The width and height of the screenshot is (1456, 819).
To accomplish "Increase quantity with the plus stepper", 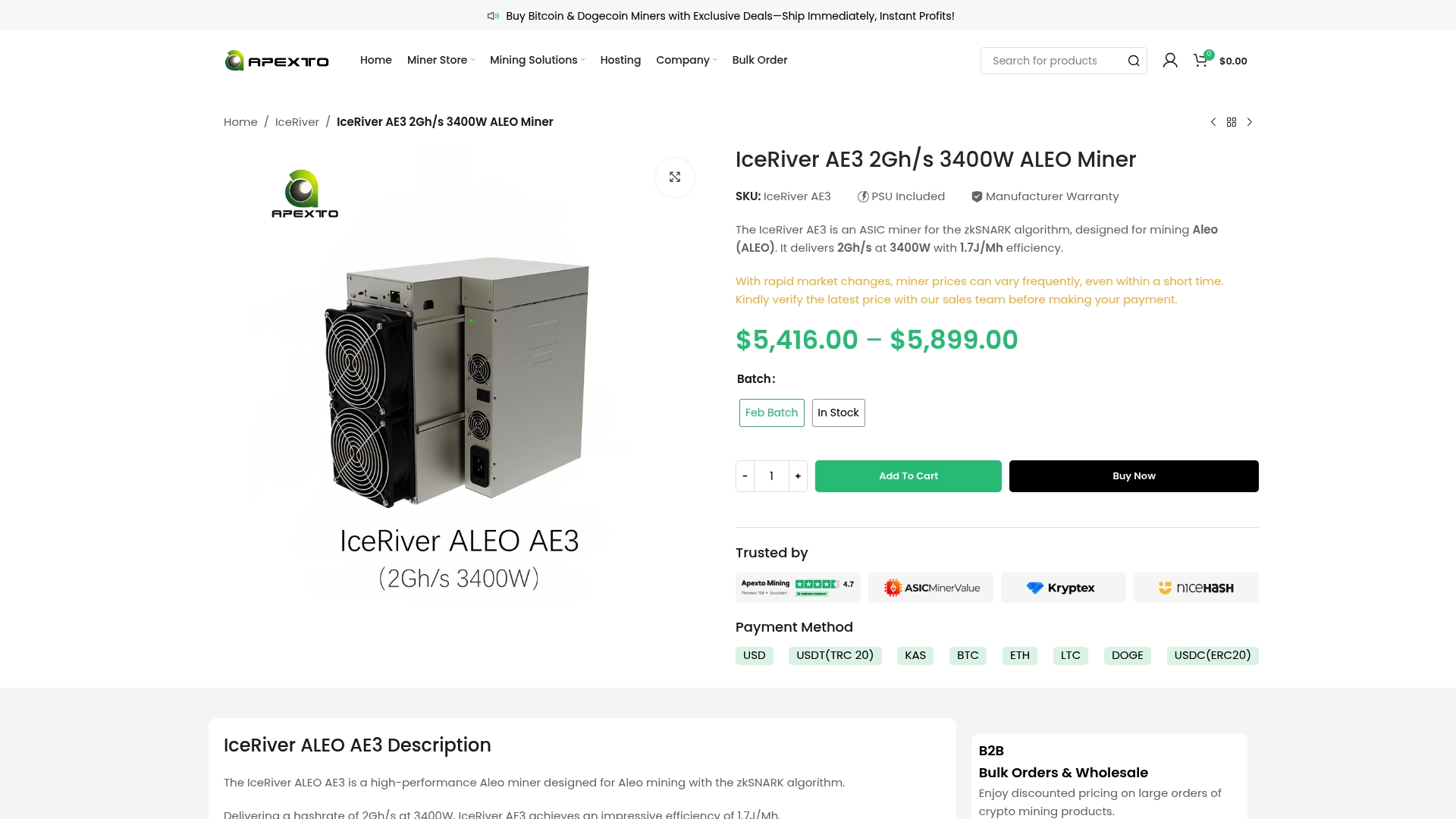I will [x=798, y=475].
